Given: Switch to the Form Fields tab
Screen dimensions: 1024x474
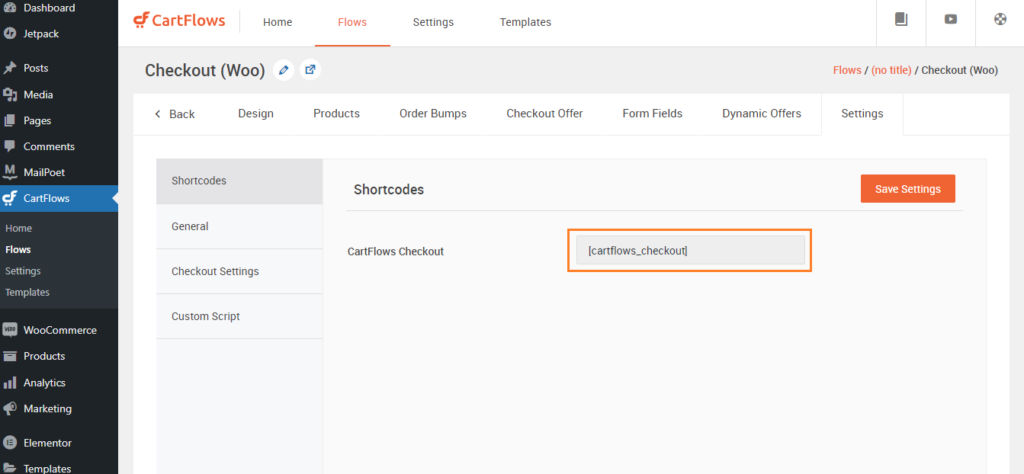Looking at the screenshot, I should pyautogui.click(x=652, y=114).
